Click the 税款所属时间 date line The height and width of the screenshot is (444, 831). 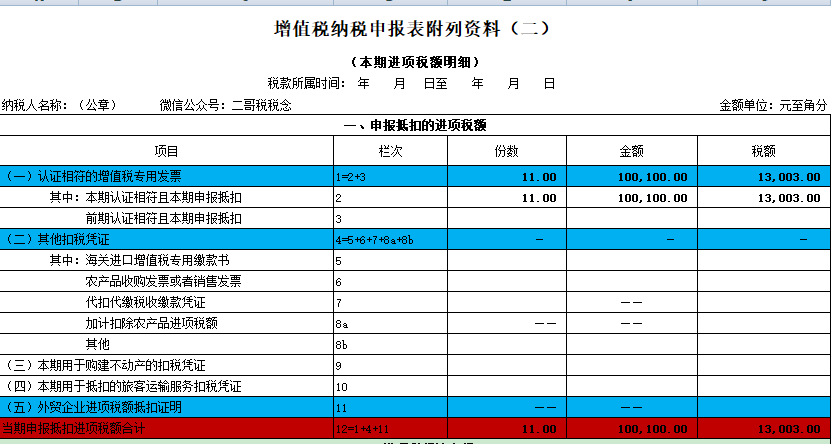(411, 83)
